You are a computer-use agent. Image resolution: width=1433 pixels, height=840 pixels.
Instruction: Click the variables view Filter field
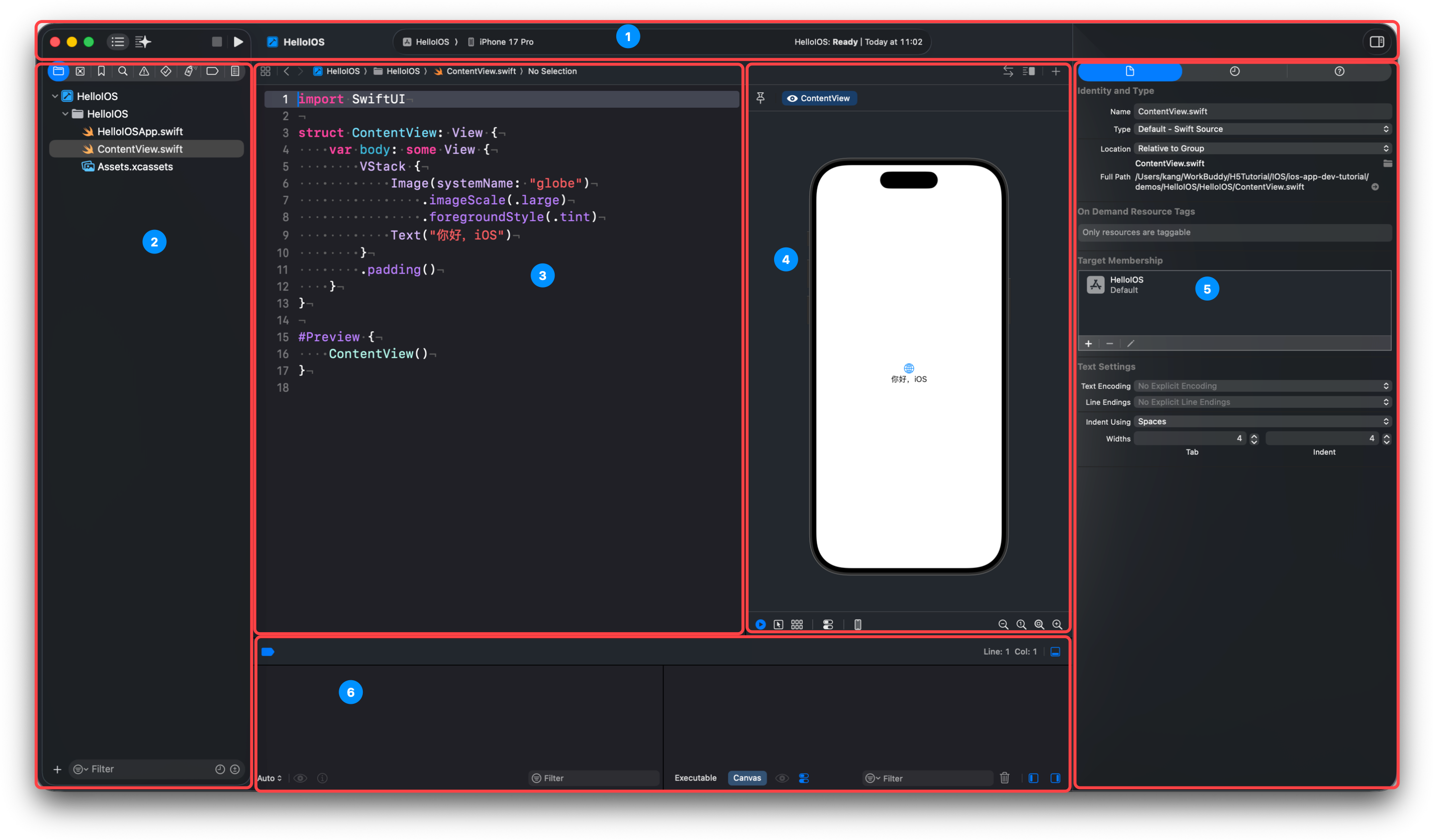594,778
